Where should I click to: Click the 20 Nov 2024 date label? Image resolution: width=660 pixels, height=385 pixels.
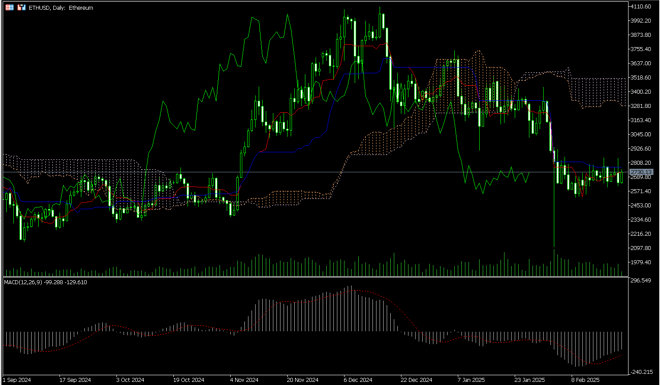coord(302,380)
